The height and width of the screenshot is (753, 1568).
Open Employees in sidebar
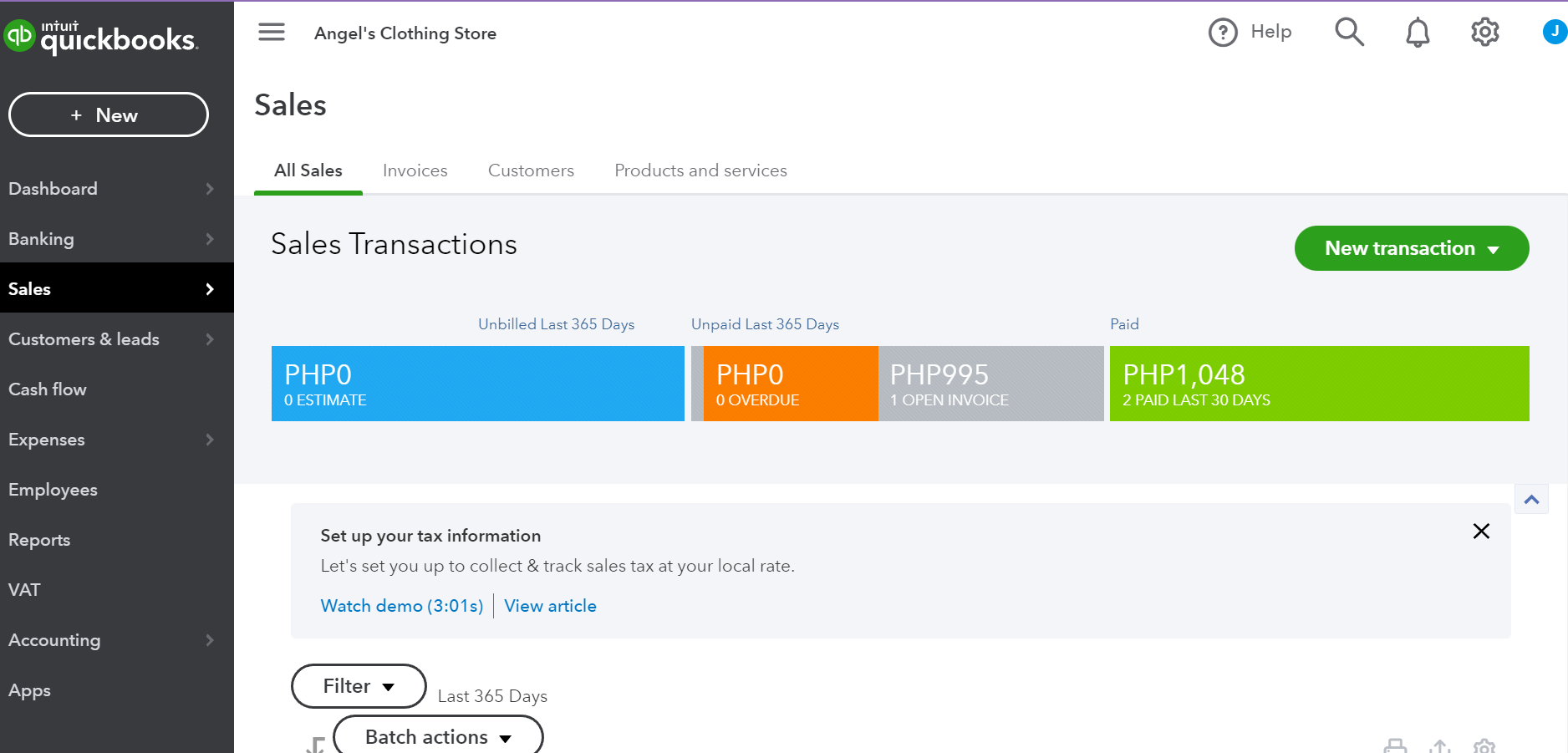pyautogui.click(x=53, y=490)
